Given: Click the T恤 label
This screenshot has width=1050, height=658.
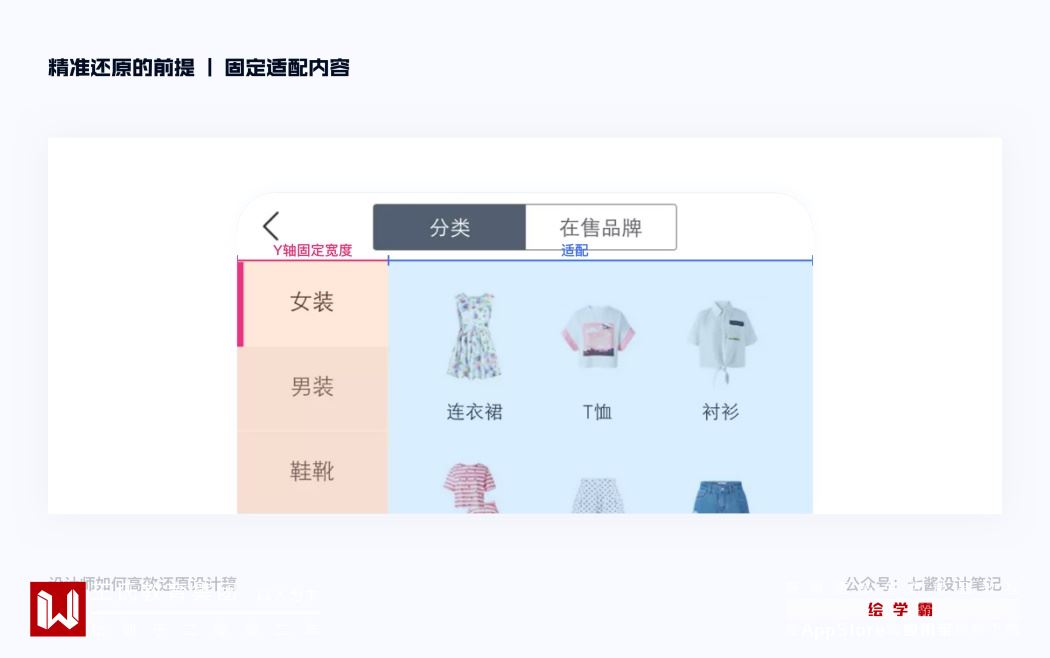Looking at the screenshot, I should point(597,412).
